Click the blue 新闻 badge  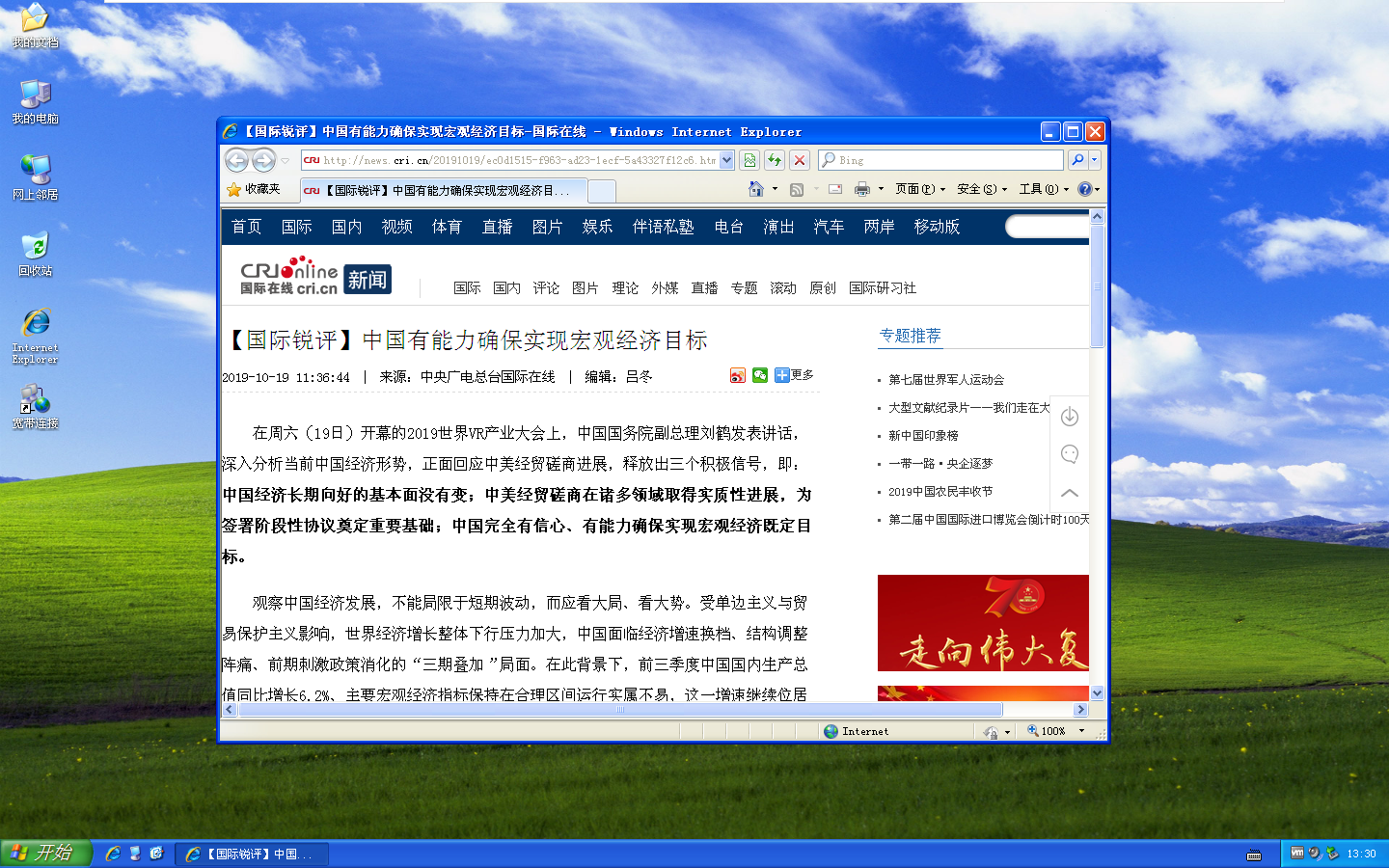(368, 280)
